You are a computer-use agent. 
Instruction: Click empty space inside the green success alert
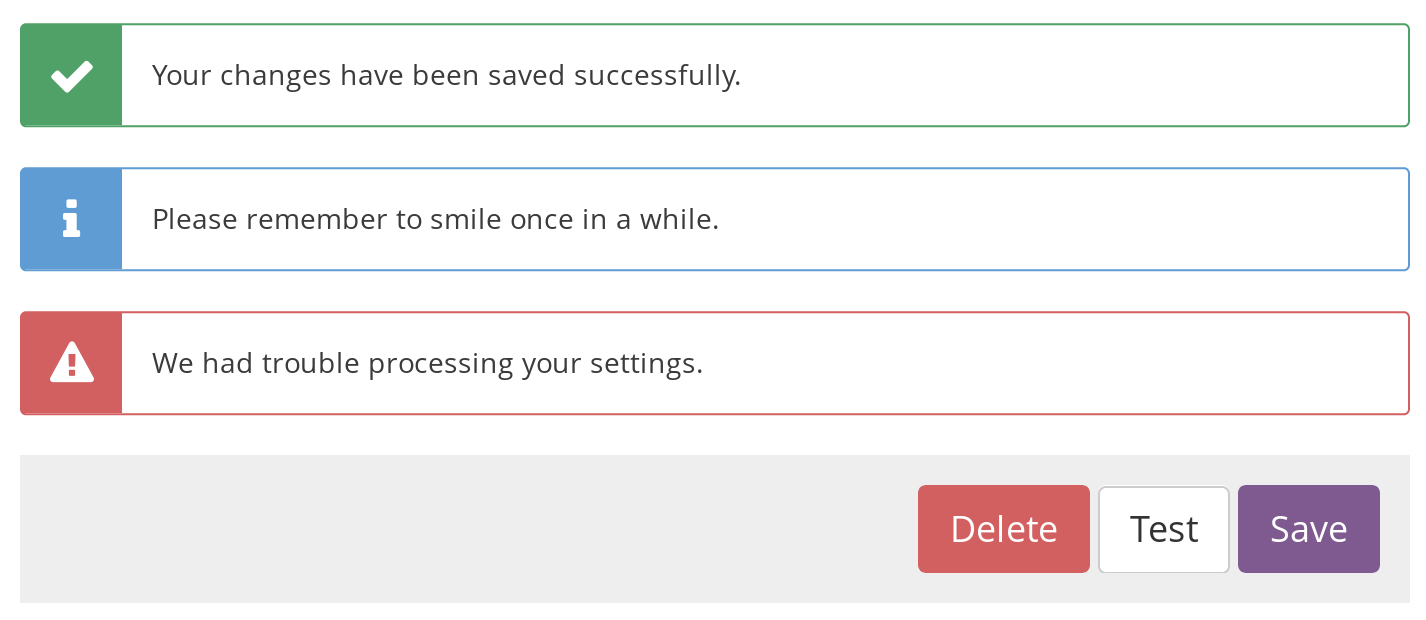[1070, 76]
